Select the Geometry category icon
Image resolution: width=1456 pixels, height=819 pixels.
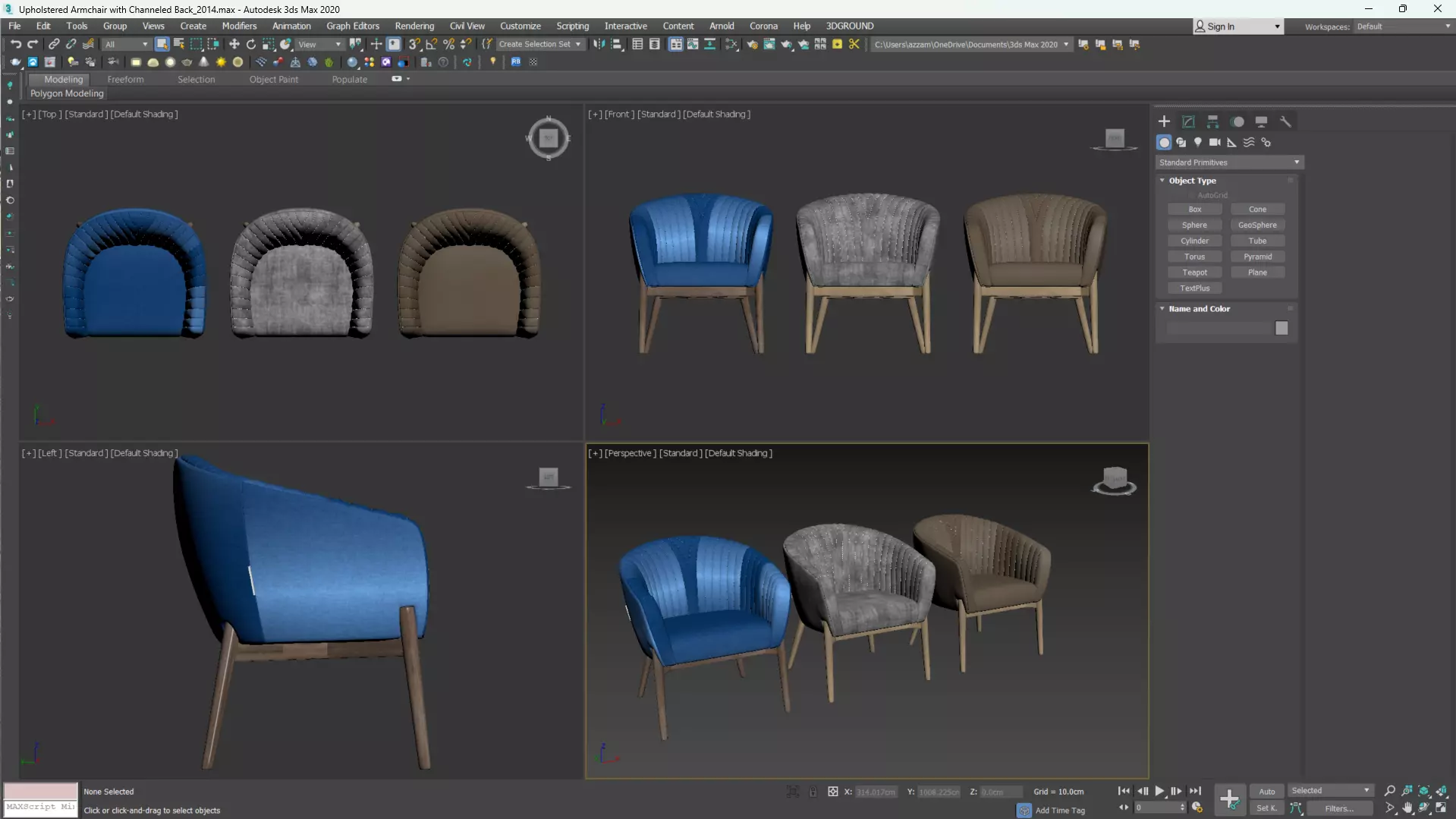1164,143
